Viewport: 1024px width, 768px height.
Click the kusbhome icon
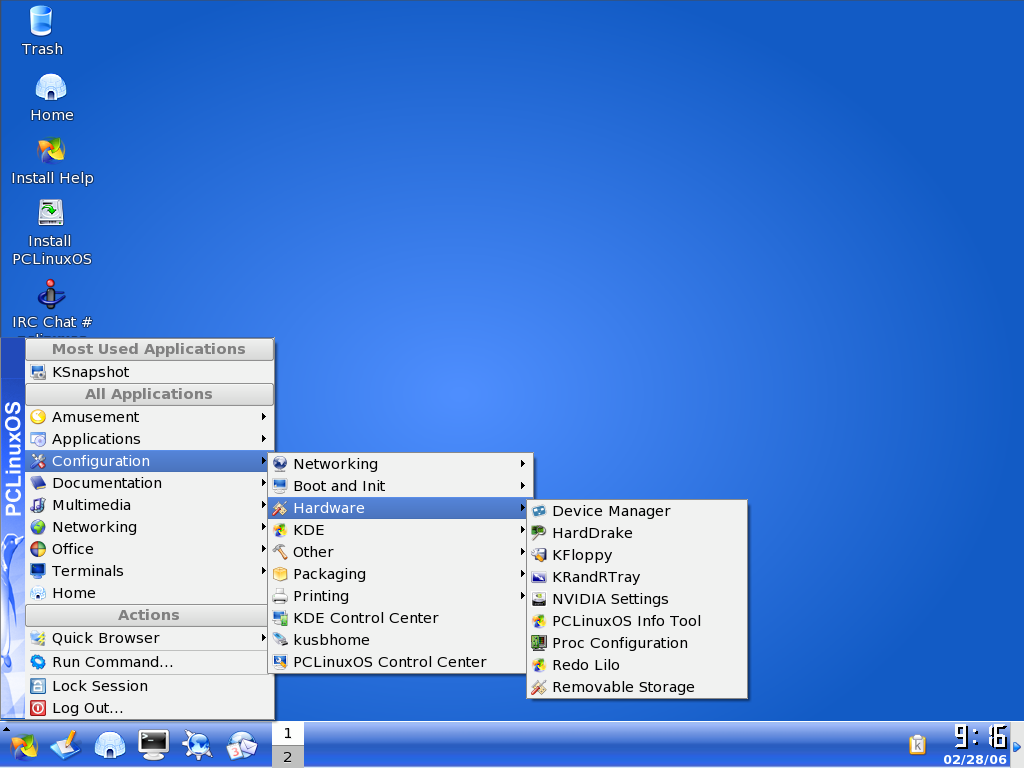coord(280,640)
